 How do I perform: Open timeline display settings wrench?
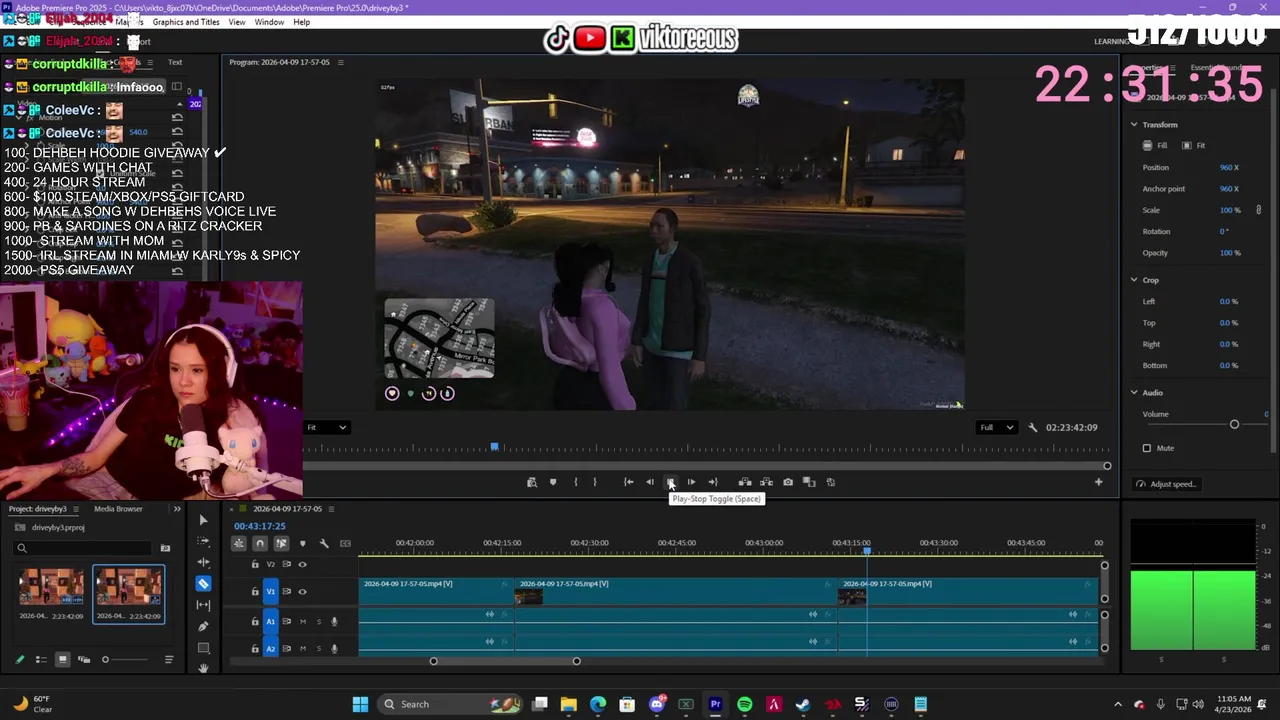point(324,543)
